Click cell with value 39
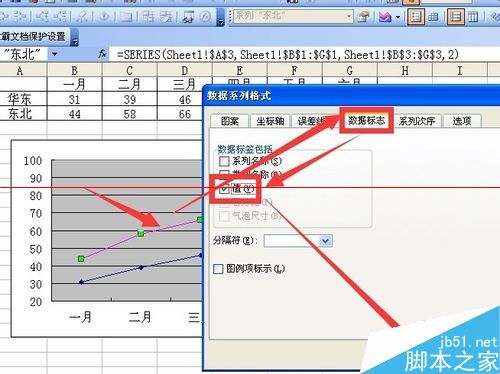 [130, 99]
